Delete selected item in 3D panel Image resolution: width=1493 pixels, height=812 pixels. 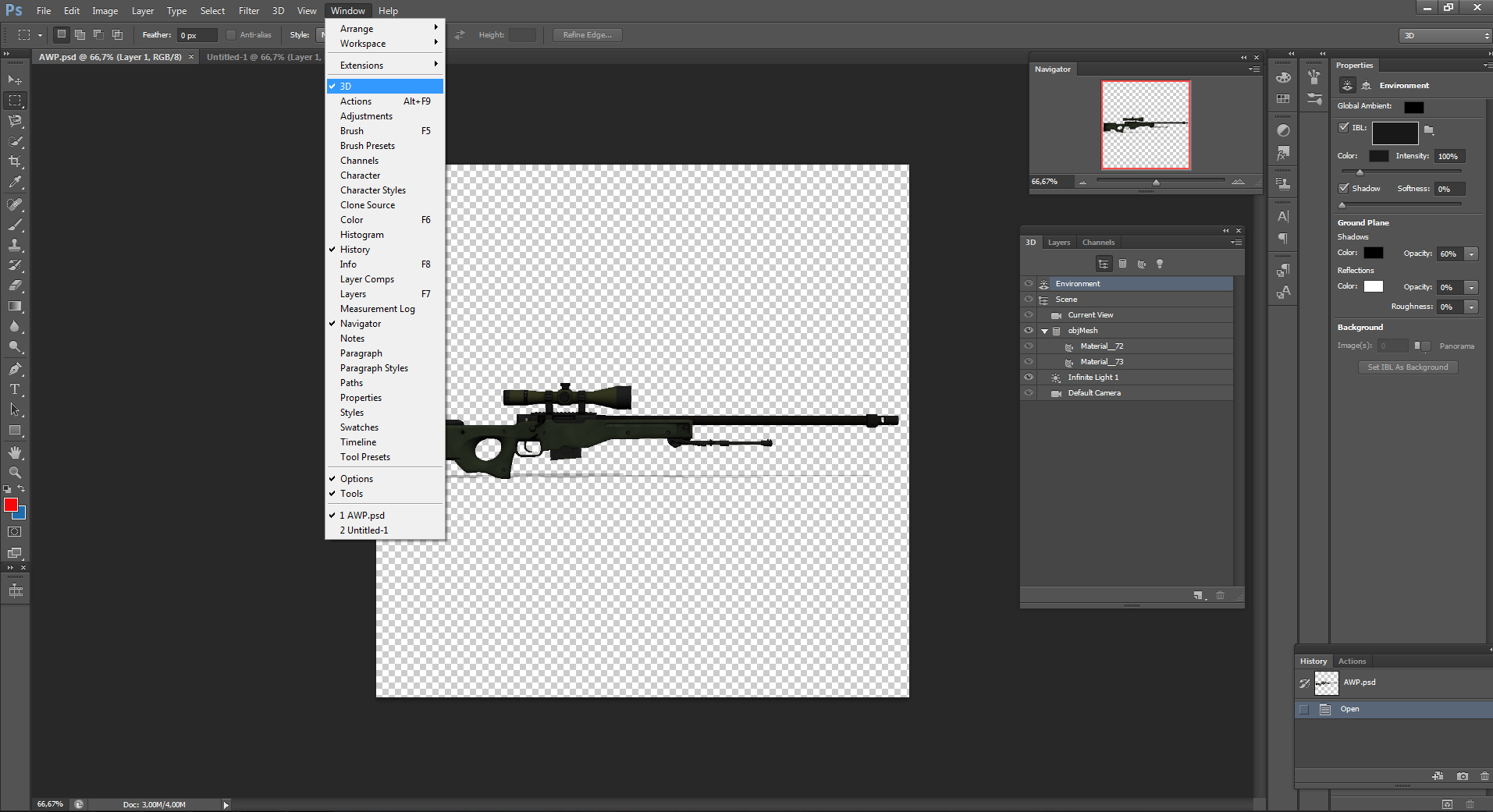click(1221, 596)
